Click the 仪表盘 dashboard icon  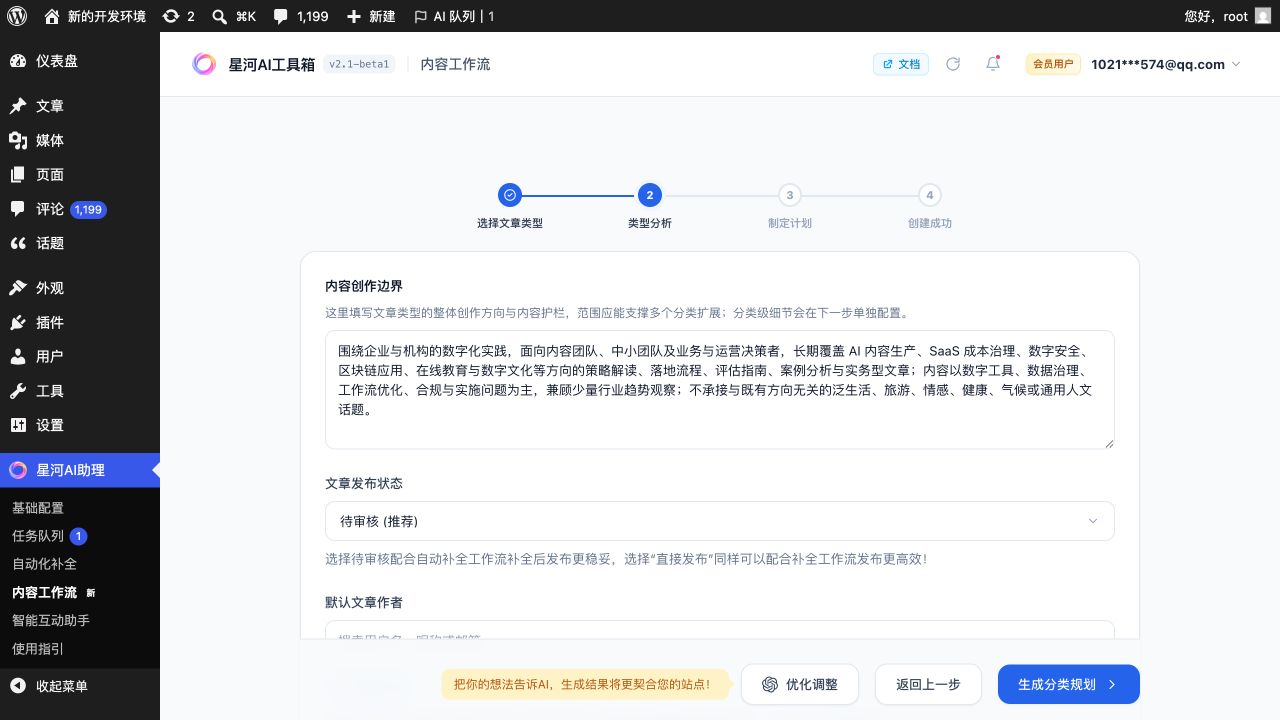click(x=18, y=61)
